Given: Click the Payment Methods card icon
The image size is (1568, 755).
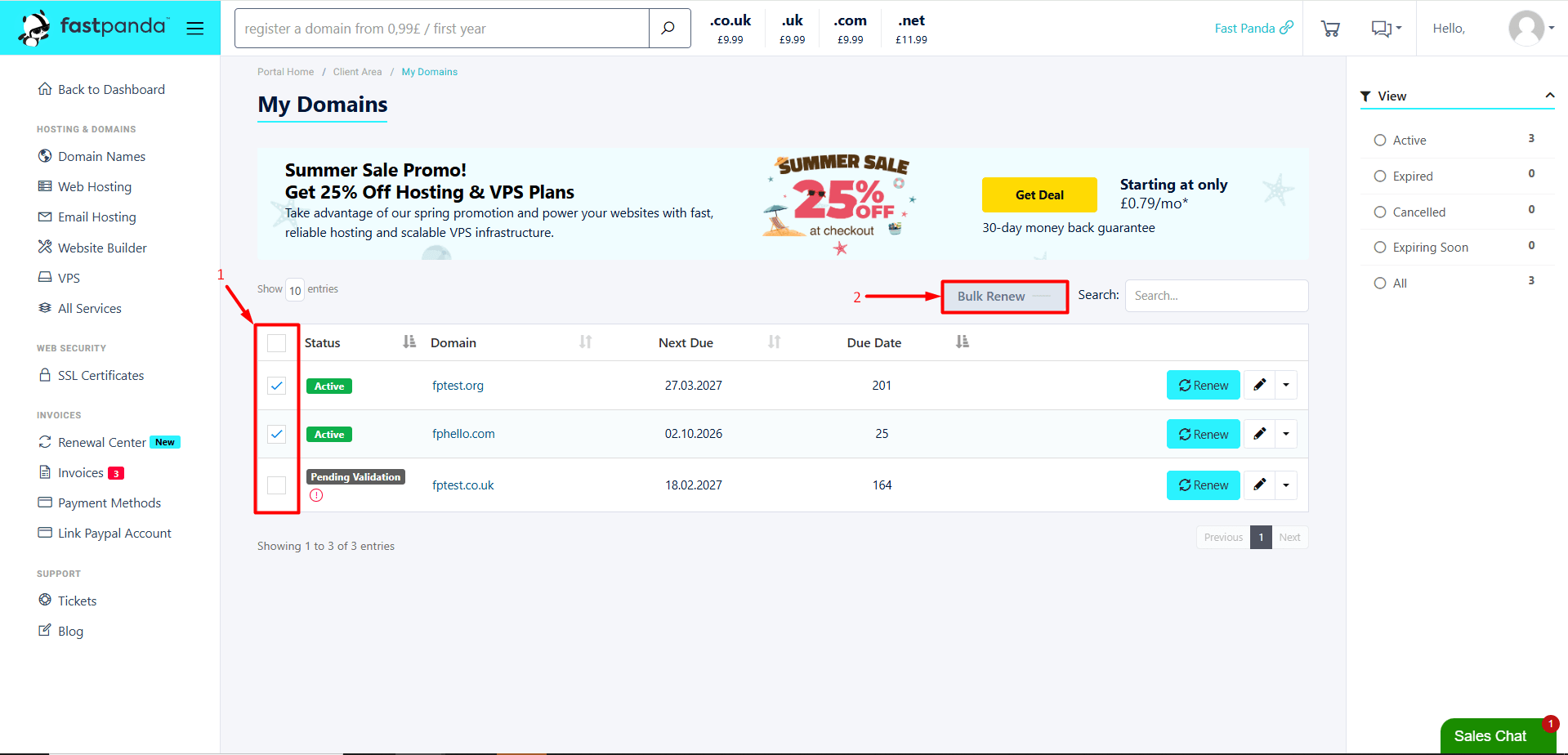Looking at the screenshot, I should 45,503.
